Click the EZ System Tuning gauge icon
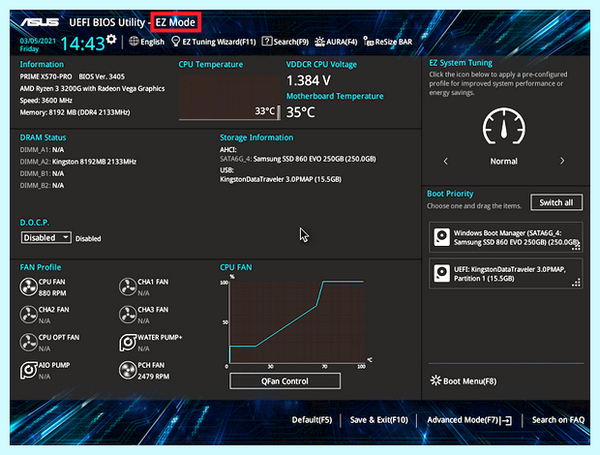 pyautogui.click(x=504, y=126)
